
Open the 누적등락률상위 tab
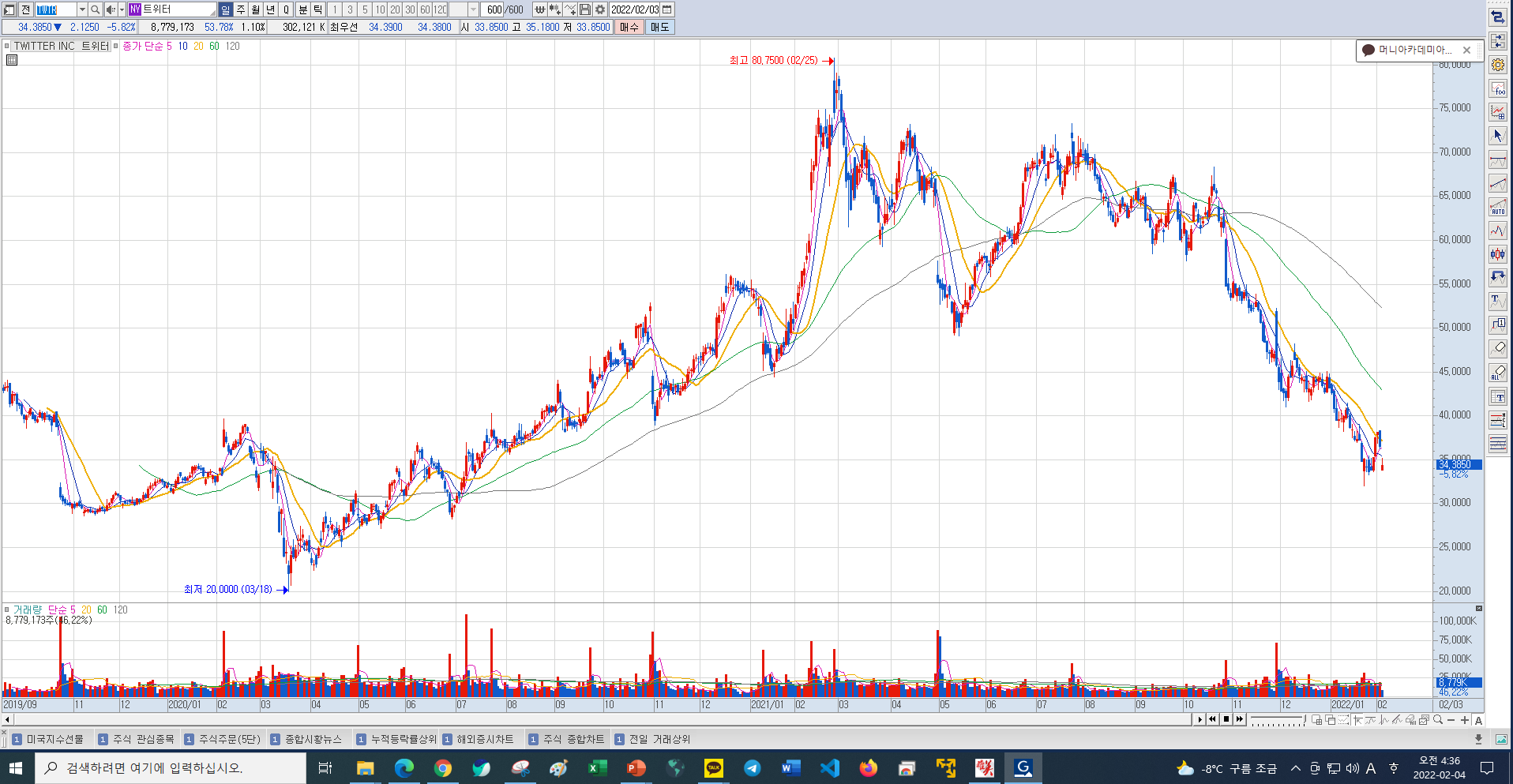396,739
